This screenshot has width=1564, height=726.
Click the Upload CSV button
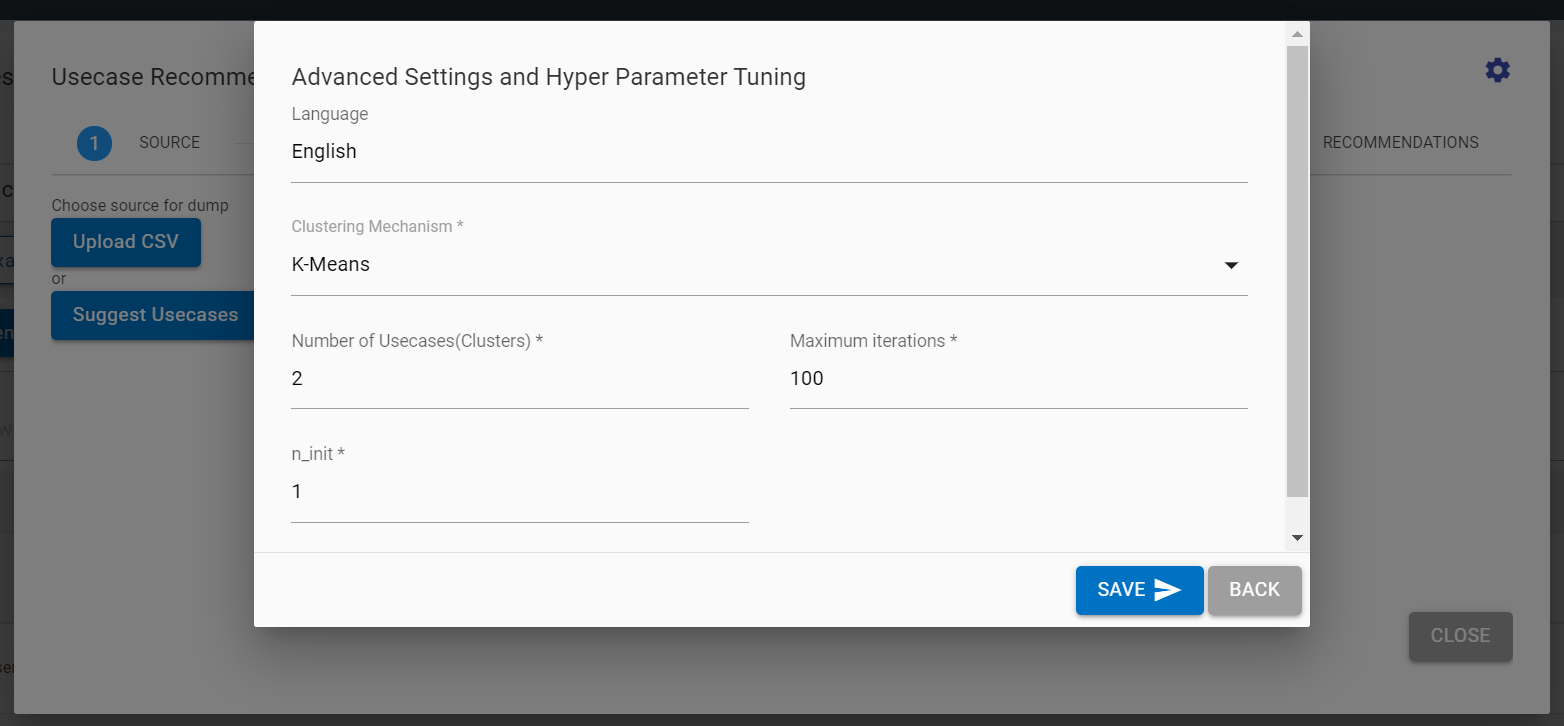tap(126, 242)
